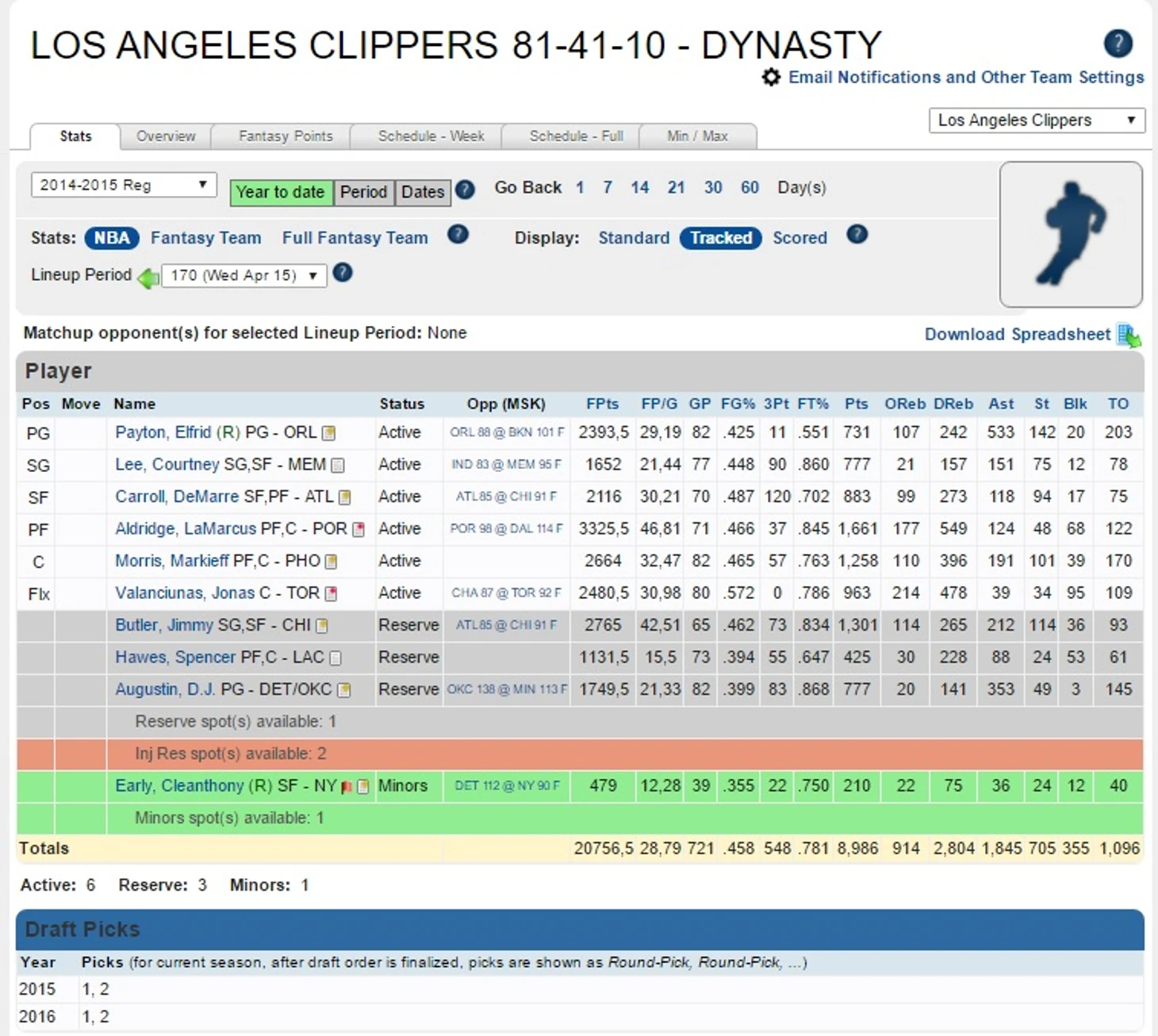
Task: Select the NBA stats toggle
Action: (112, 238)
